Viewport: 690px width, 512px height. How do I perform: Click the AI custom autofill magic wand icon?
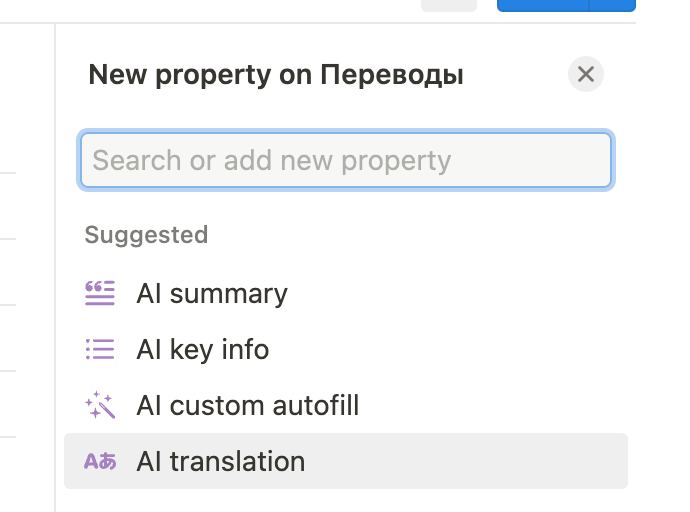(100, 405)
